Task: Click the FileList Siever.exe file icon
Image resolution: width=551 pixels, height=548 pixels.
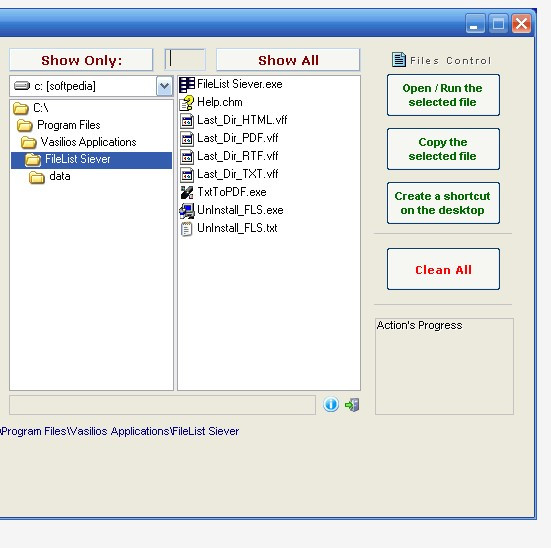Action: tap(187, 84)
